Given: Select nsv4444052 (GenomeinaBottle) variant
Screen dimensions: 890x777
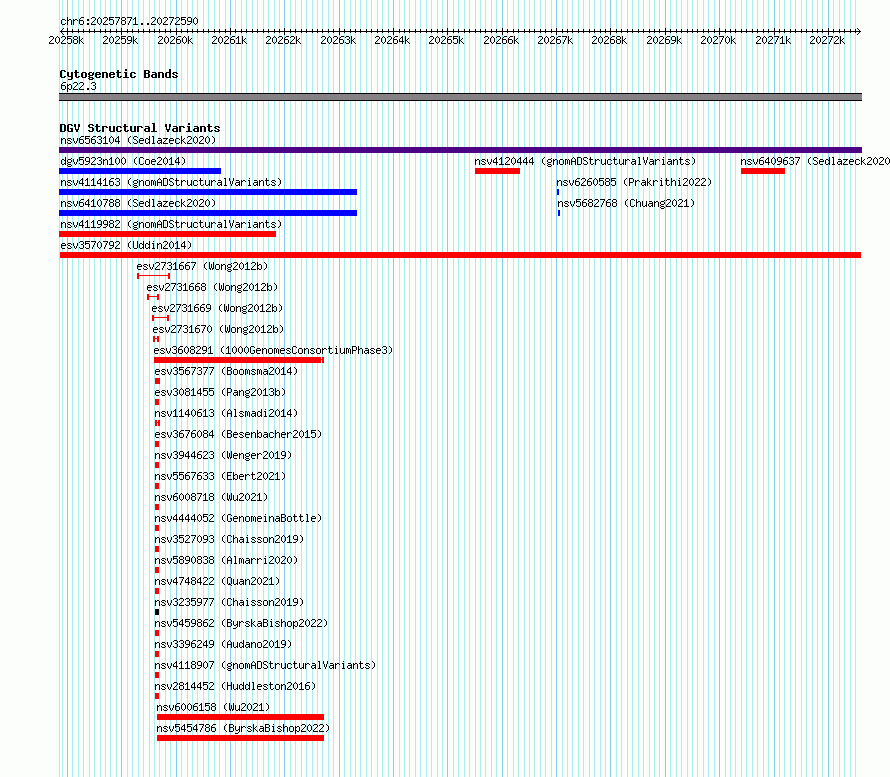Looking at the screenshot, I should pos(238,518).
